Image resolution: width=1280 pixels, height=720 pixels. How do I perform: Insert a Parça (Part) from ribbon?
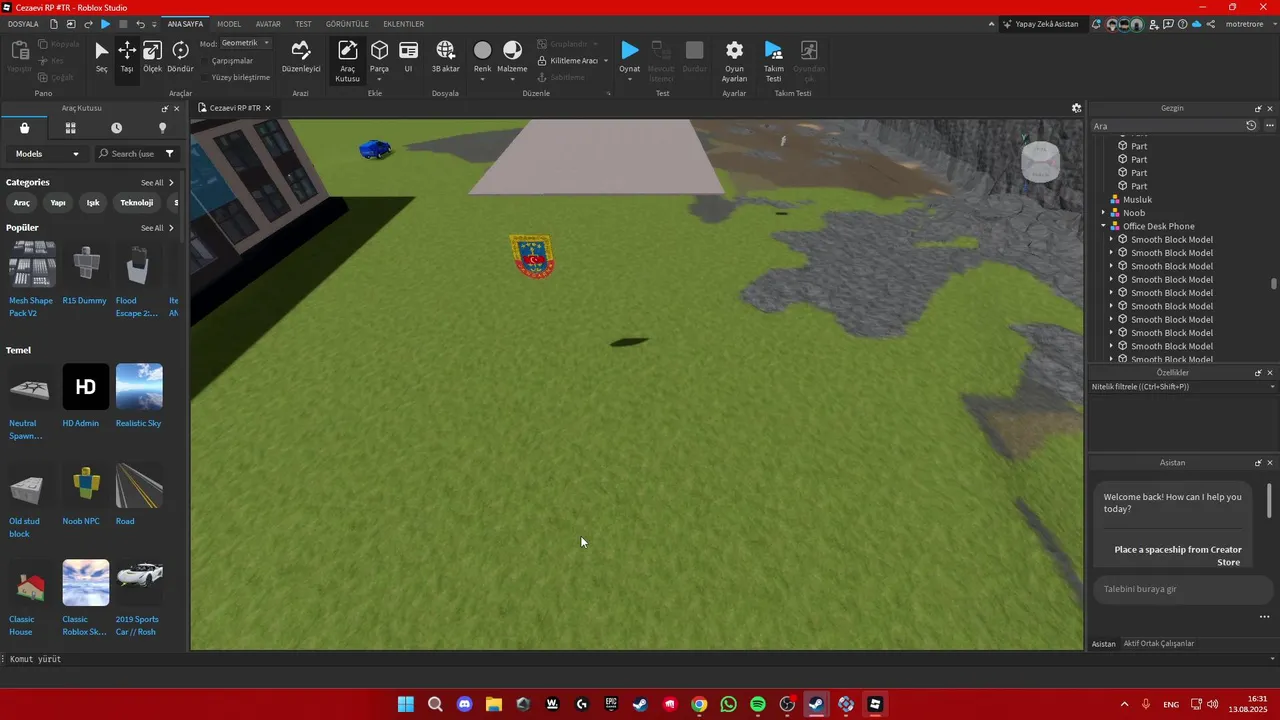click(379, 56)
